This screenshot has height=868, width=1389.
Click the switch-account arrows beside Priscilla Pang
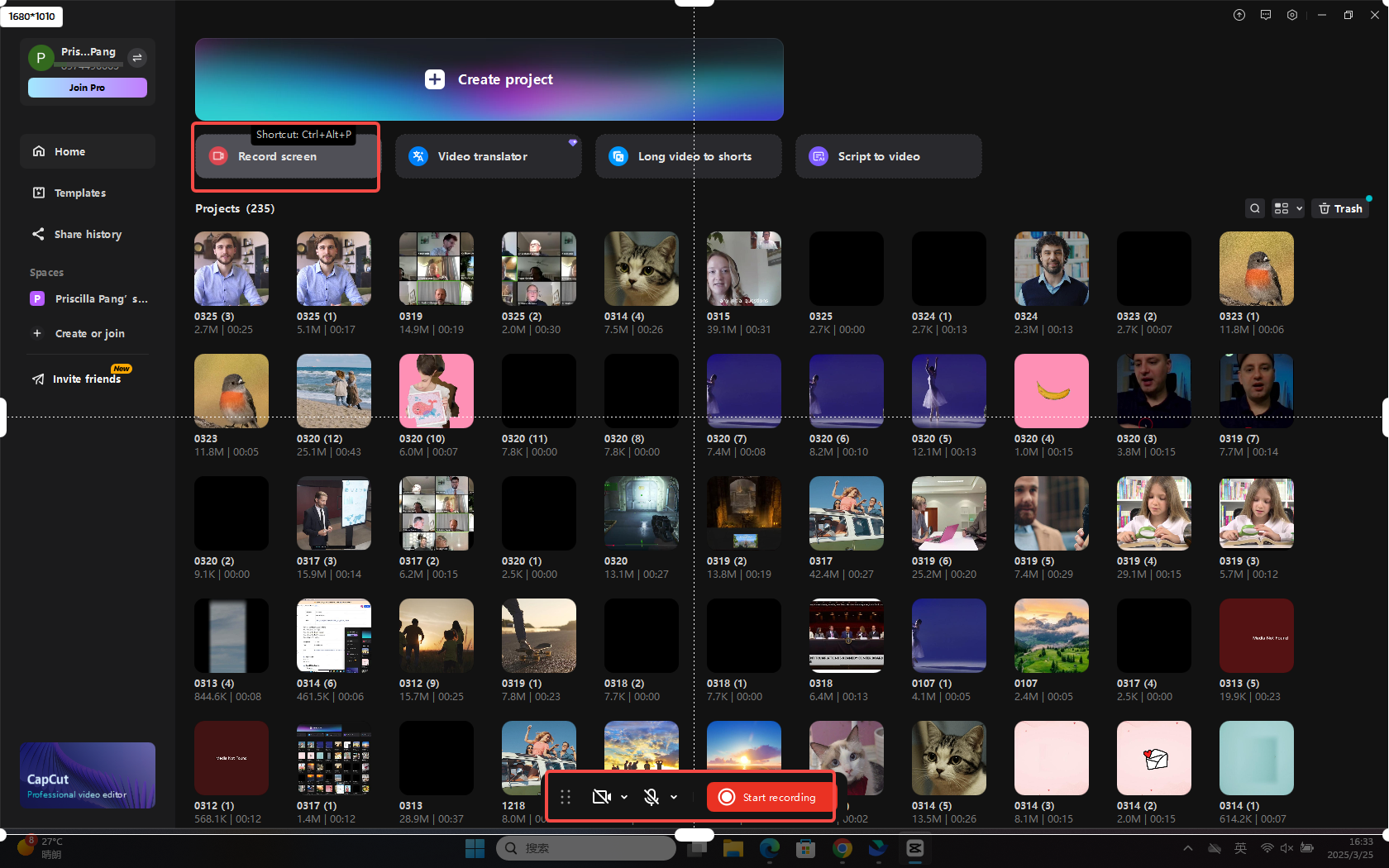[x=136, y=58]
